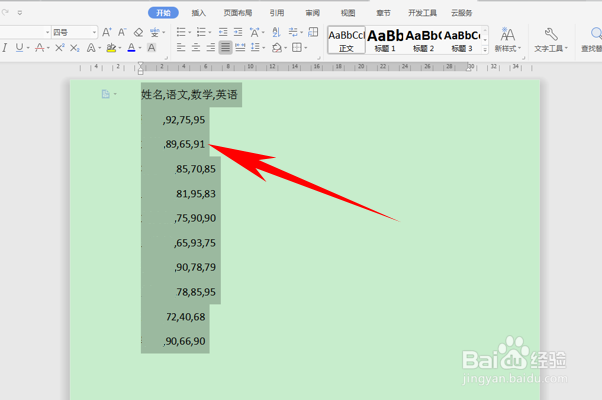Expand the styles gallery list
This screenshot has width=602, height=400.
(485, 50)
